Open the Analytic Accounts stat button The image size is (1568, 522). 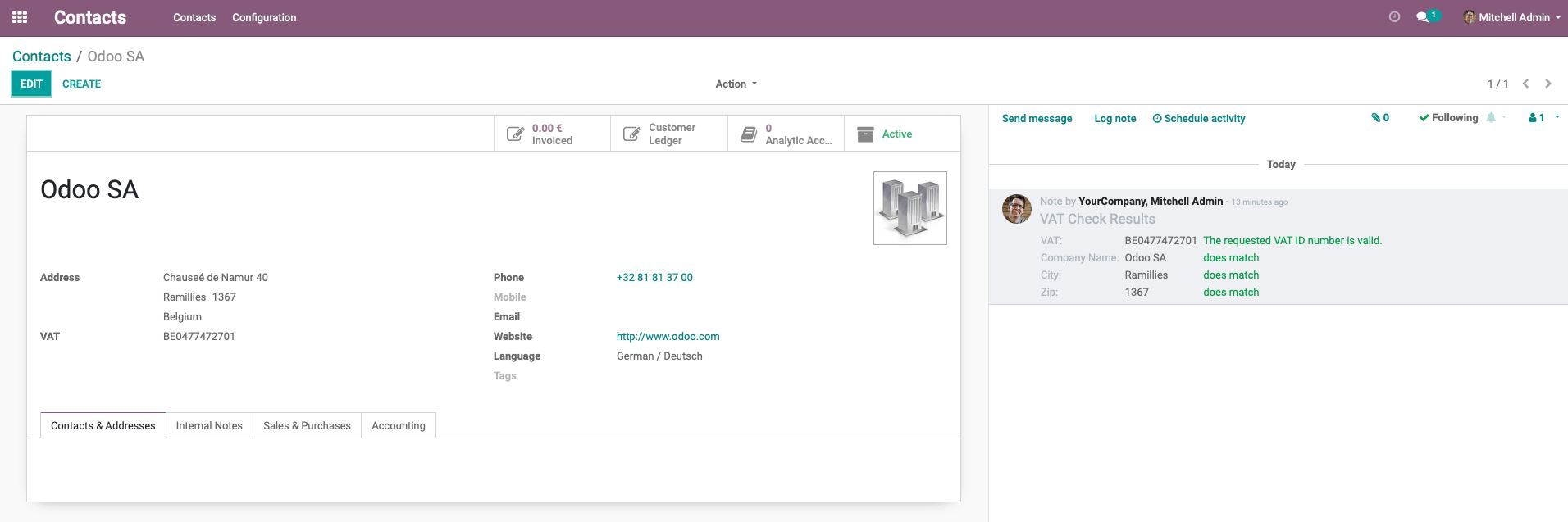click(786, 134)
